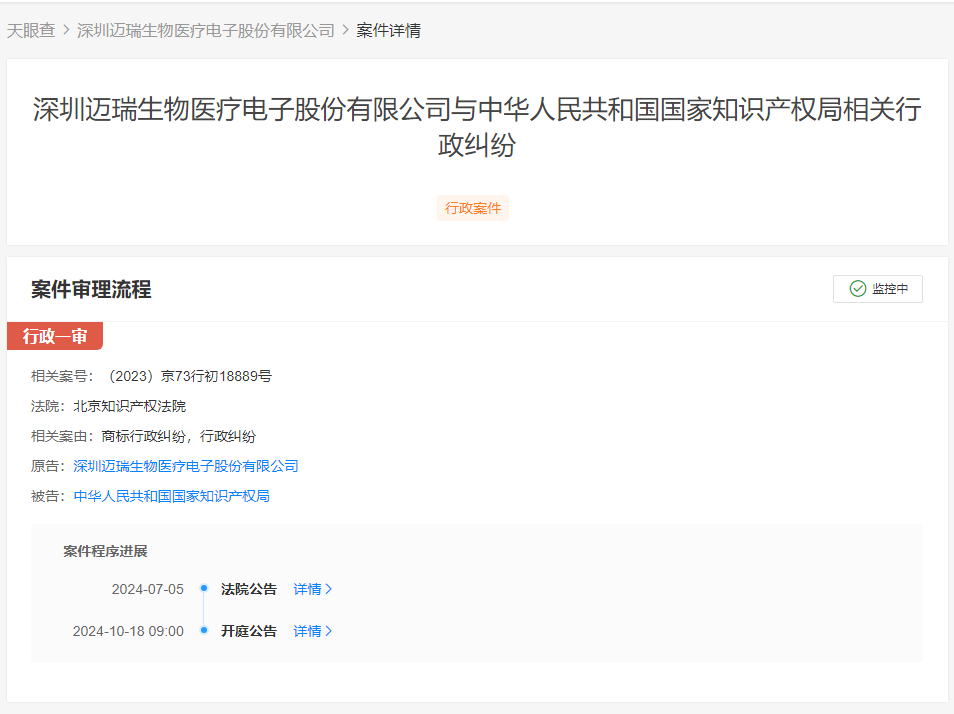The height and width of the screenshot is (714, 954).
Task: Click the chevron arrow after 开庭公告 详情
Action: [330, 631]
